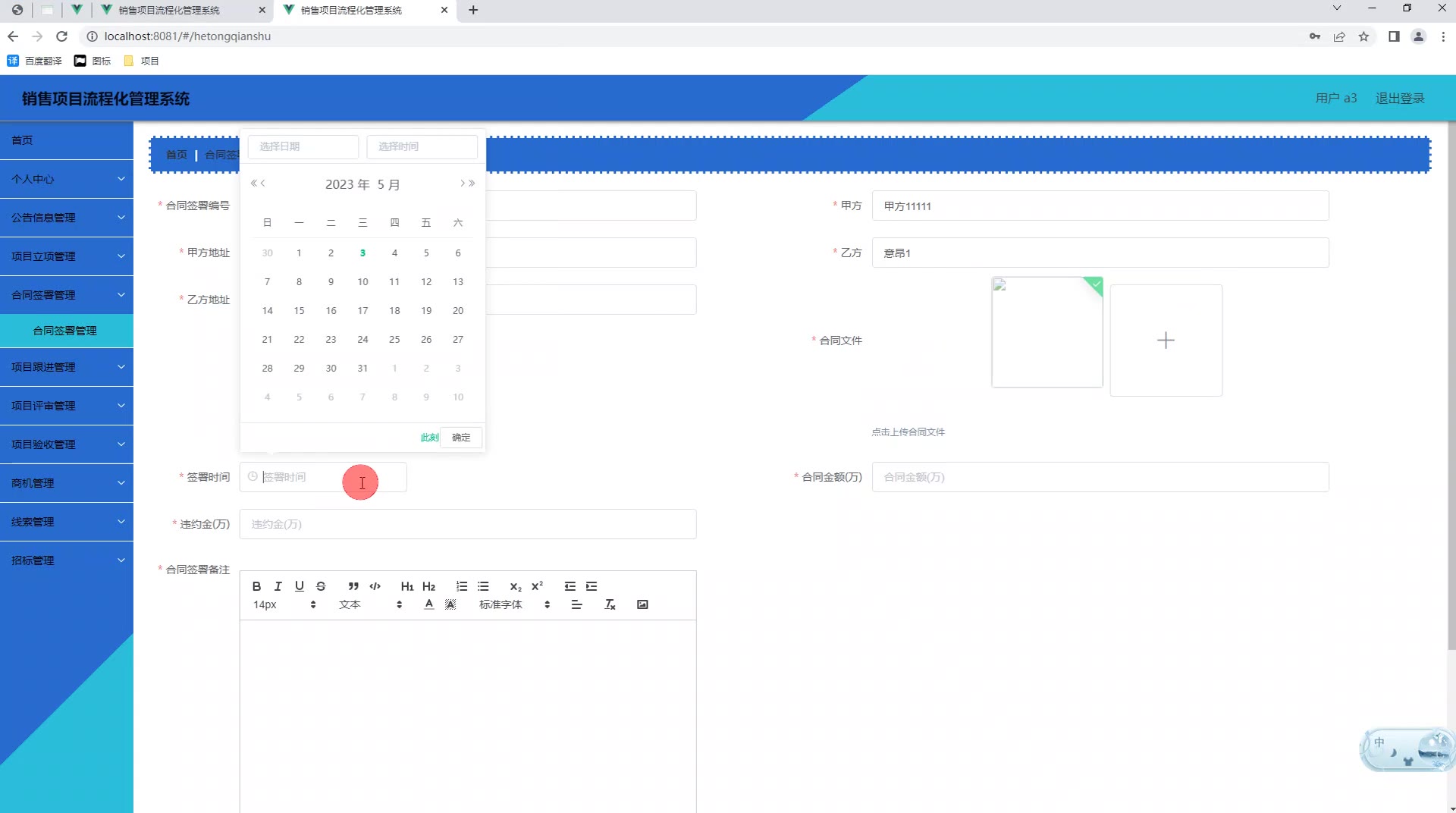Apply superscript formatting
Image resolution: width=1456 pixels, height=813 pixels.
[537, 586]
